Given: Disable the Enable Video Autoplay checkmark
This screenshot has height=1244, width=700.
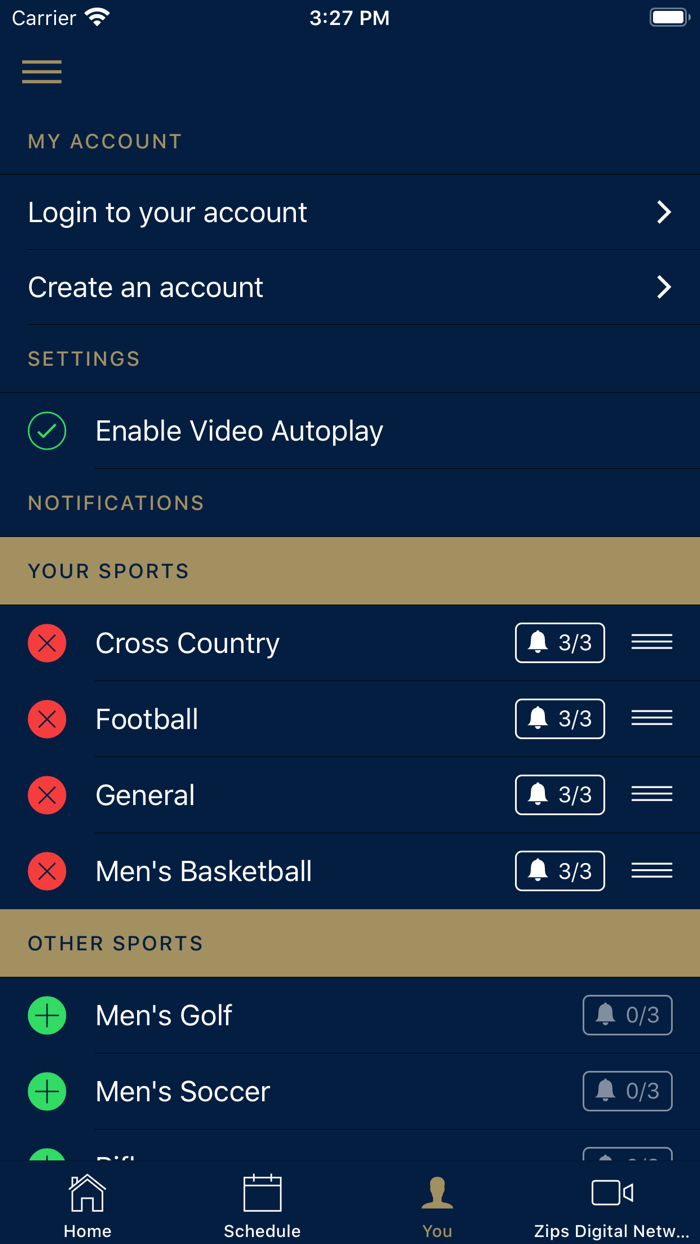Looking at the screenshot, I should [x=47, y=431].
